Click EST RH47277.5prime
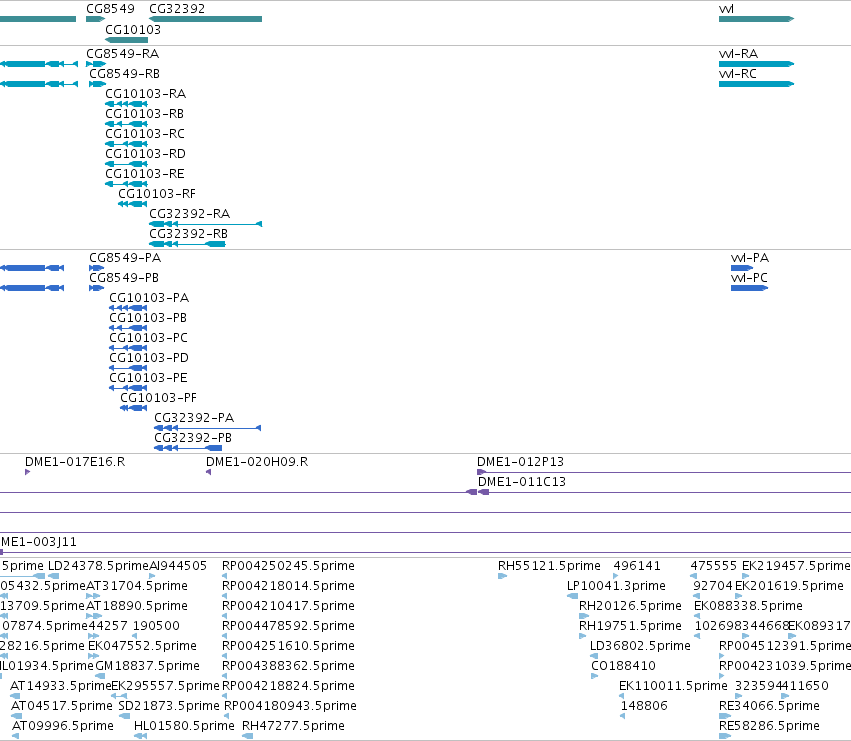Screen dimensions: 851x741 293,727
